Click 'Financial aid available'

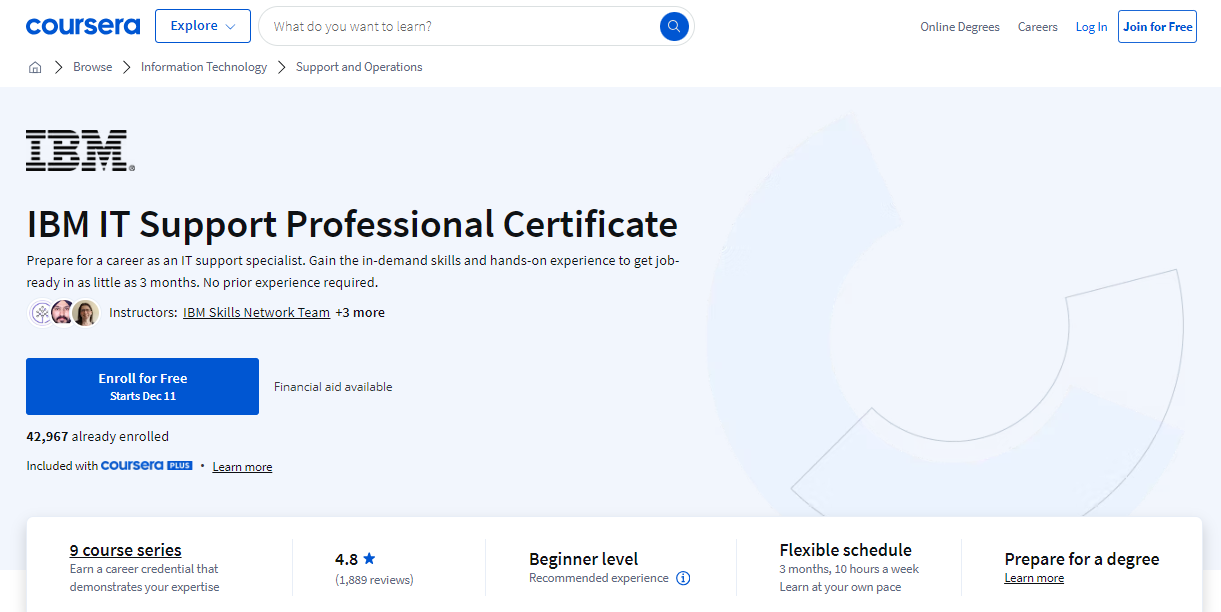click(x=333, y=387)
